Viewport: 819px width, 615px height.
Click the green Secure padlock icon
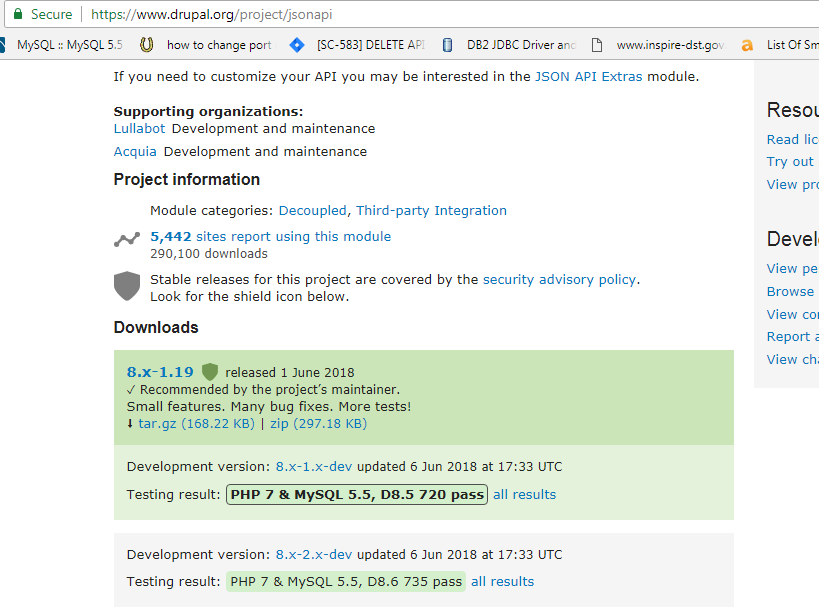[18, 14]
